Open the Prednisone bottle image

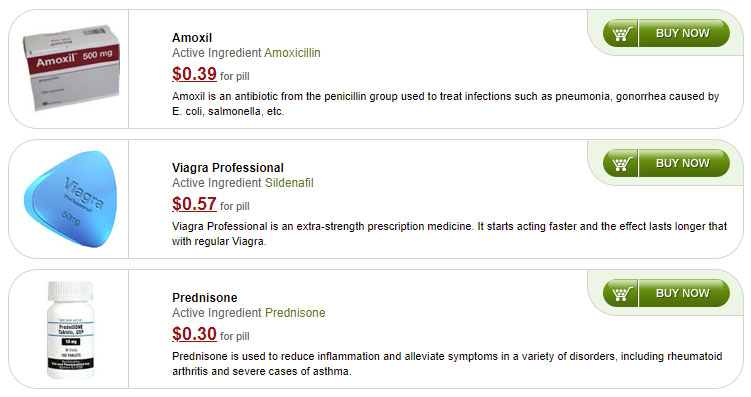point(71,329)
